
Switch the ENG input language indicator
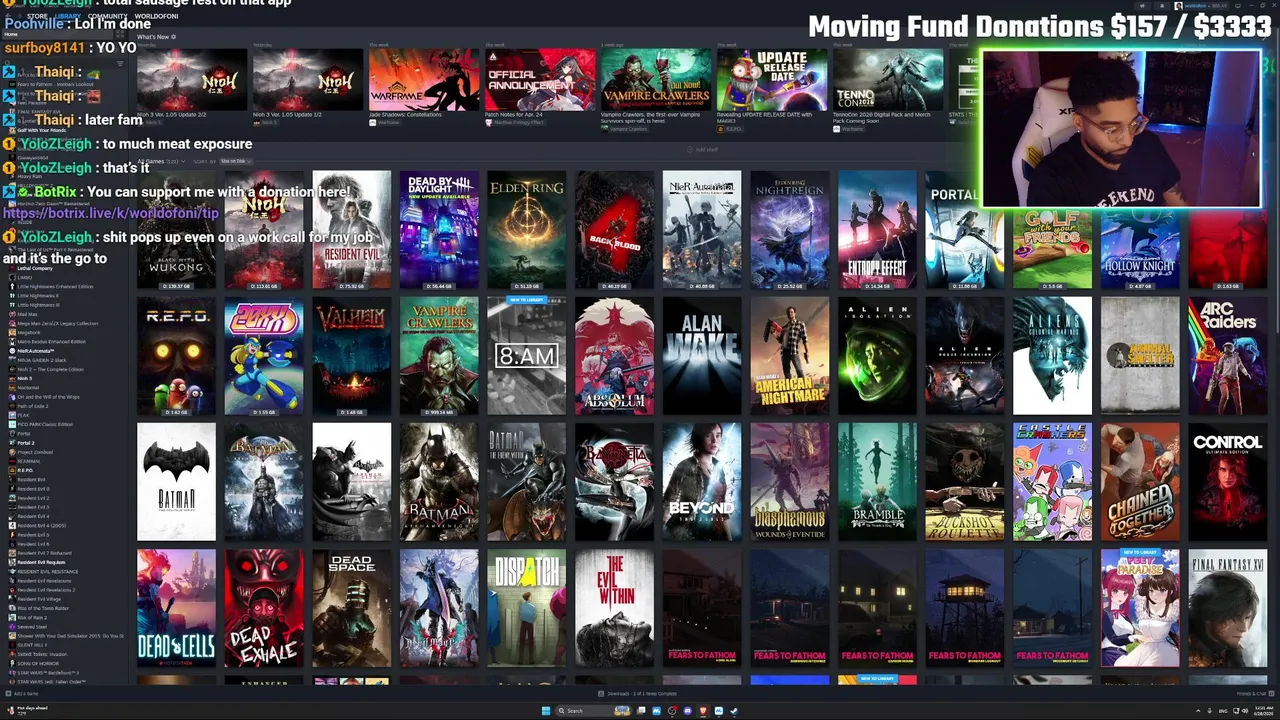pyautogui.click(x=1223, y=711)
